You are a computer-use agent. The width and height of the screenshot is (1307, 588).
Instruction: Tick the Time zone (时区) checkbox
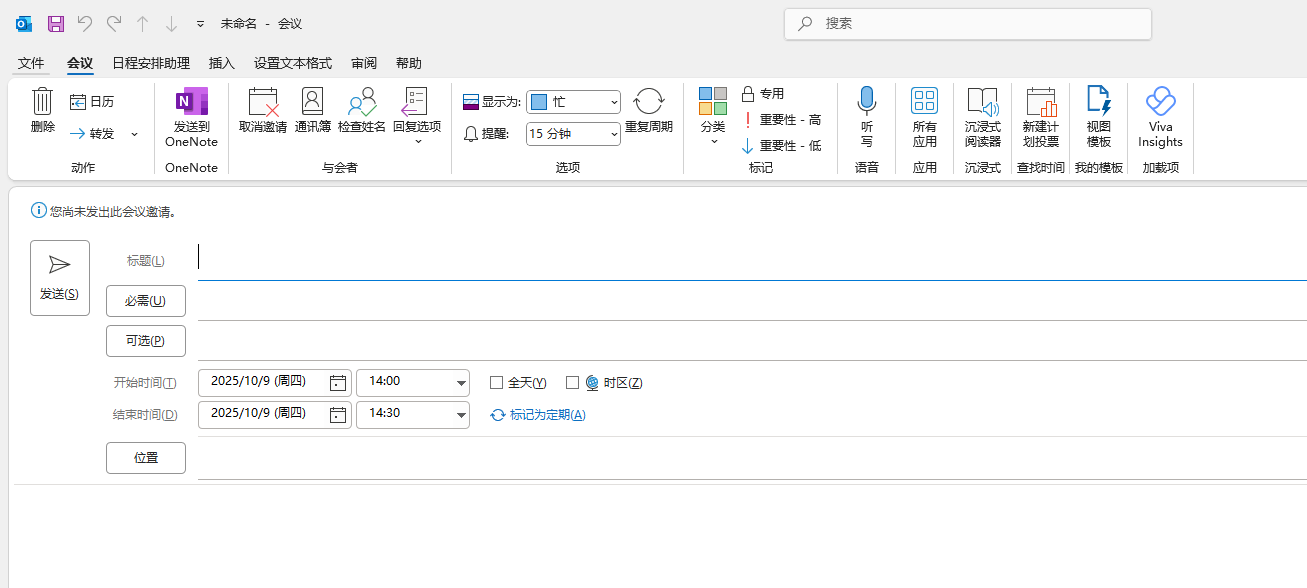pos(573,383)
